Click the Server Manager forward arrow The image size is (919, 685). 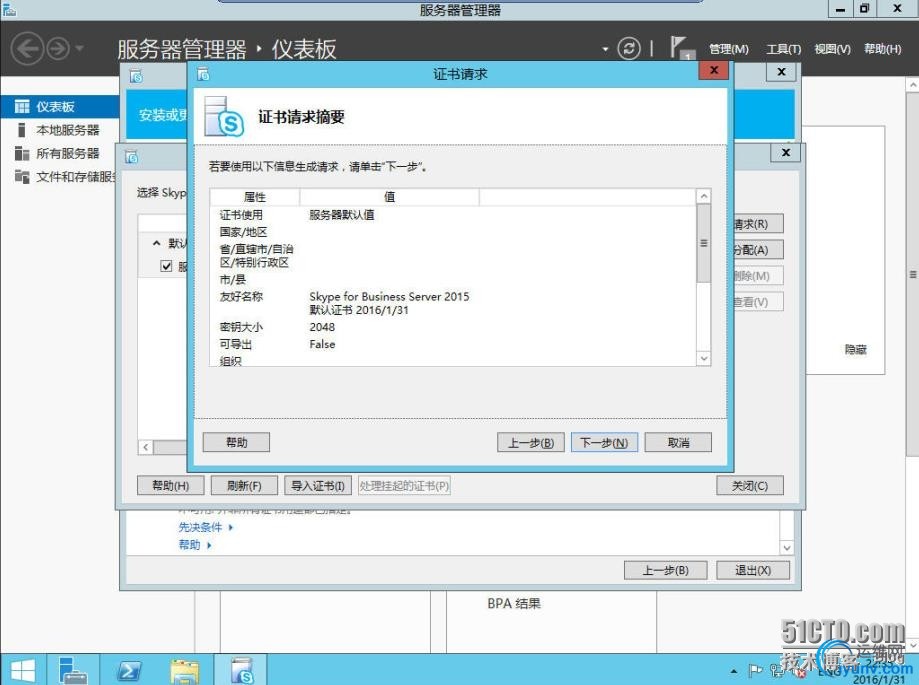[58, 49]
